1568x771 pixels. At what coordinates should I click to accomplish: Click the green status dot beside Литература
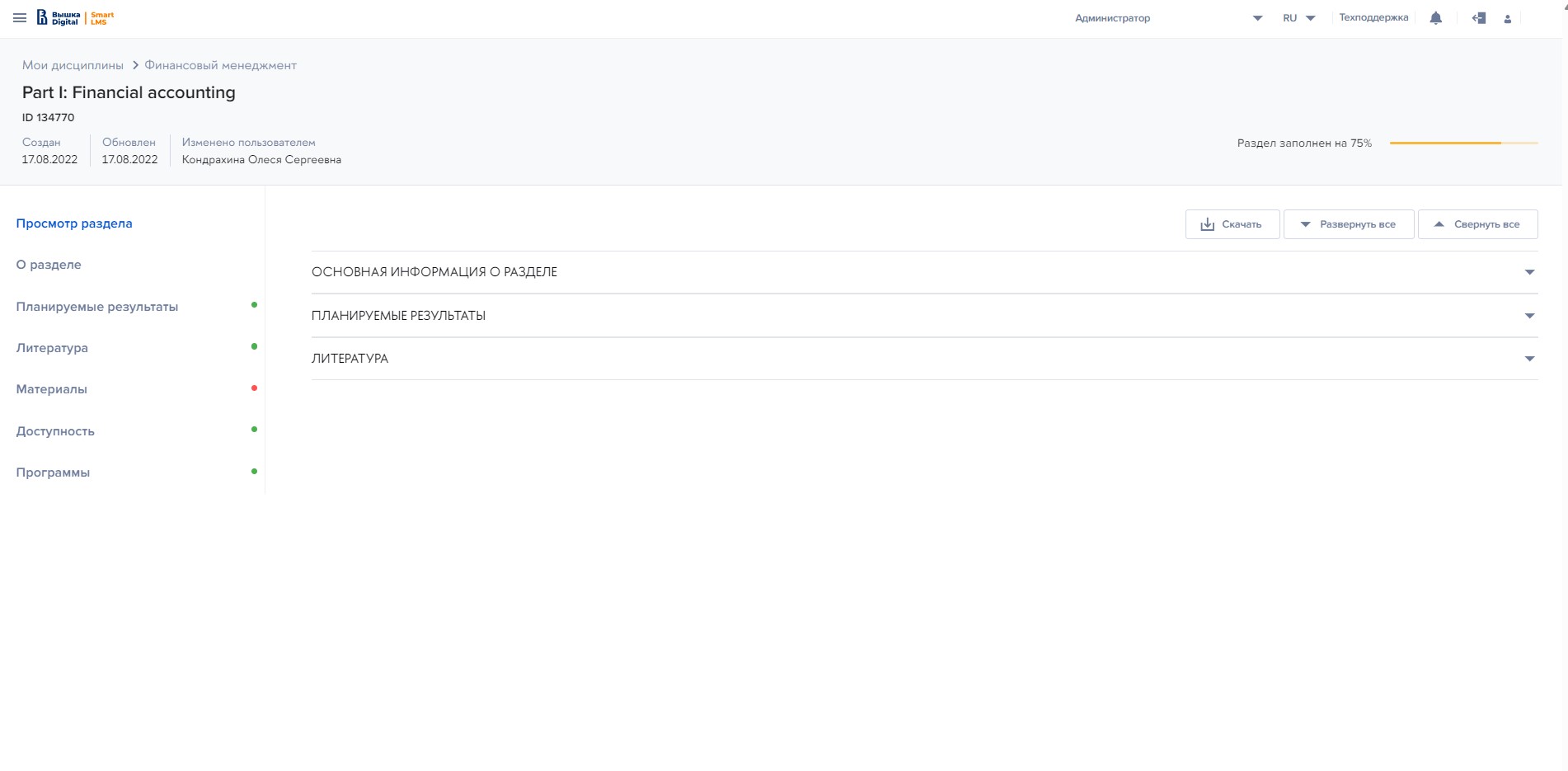click(x=254, y=346)
